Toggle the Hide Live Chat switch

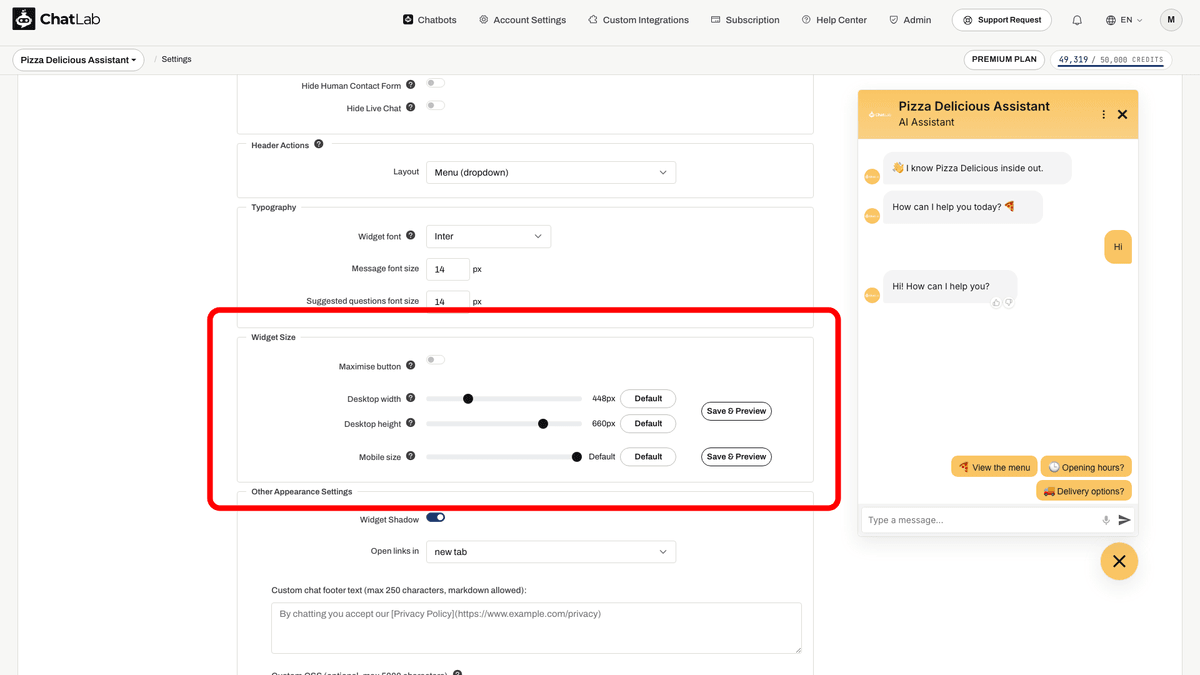pos(435,105)
